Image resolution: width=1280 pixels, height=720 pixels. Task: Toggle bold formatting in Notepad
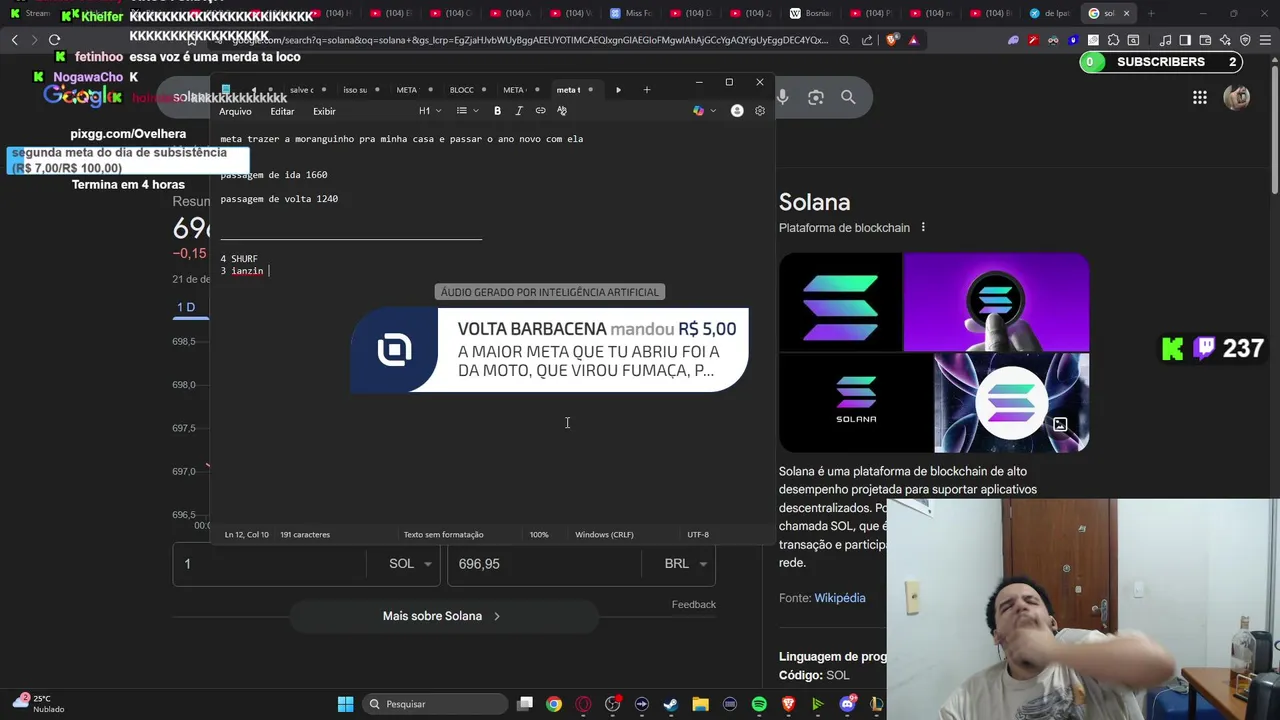coord(497,111)
